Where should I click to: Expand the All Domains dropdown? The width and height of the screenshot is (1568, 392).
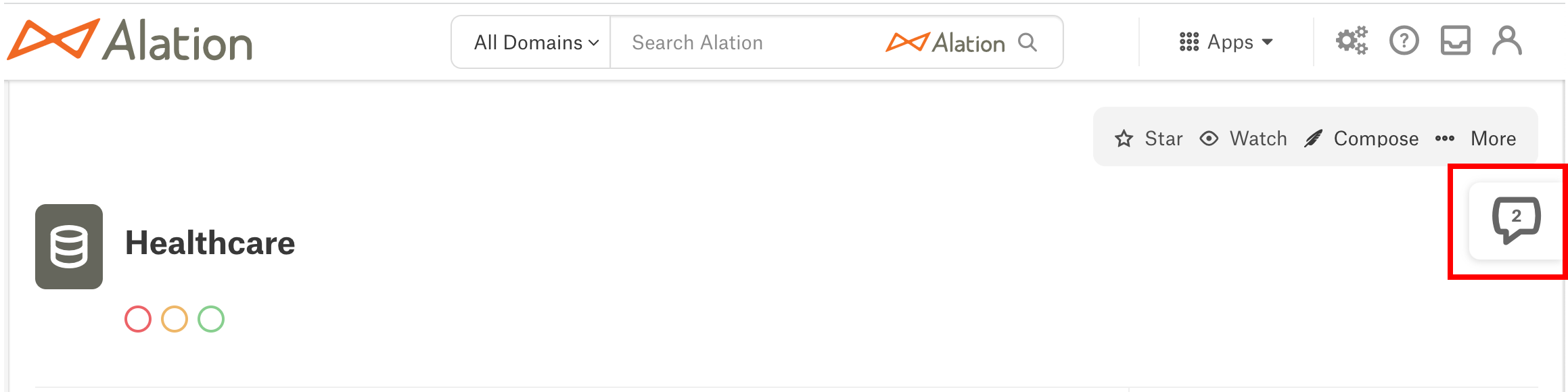click(x=536, y=43)
